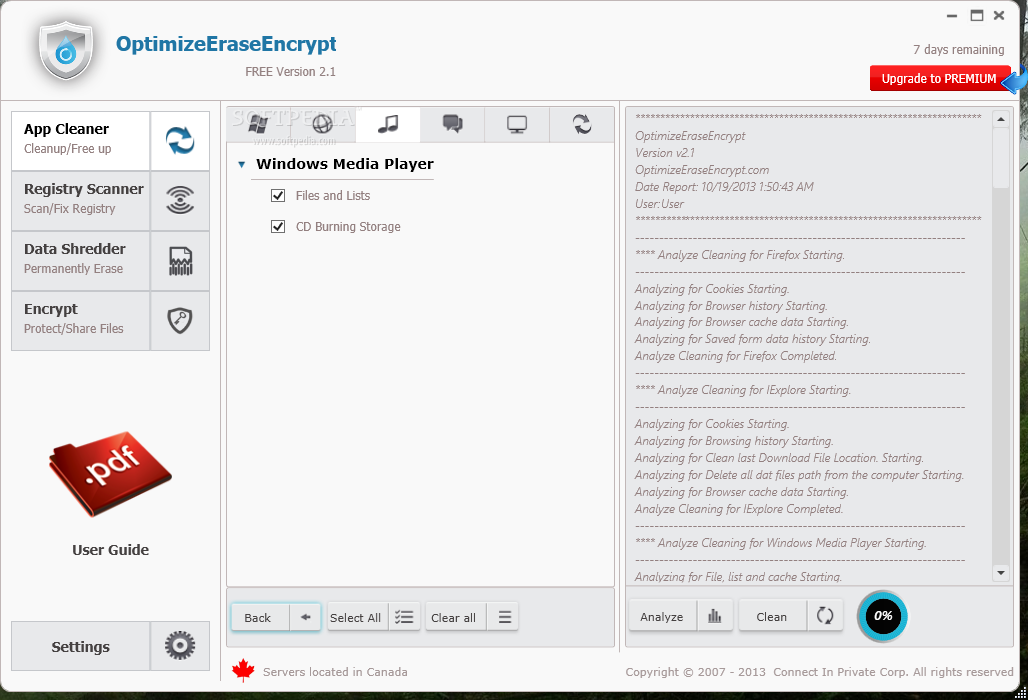
Task: Click the 'Date Report: 10/19/2013' log line
Action: point(724,187)
